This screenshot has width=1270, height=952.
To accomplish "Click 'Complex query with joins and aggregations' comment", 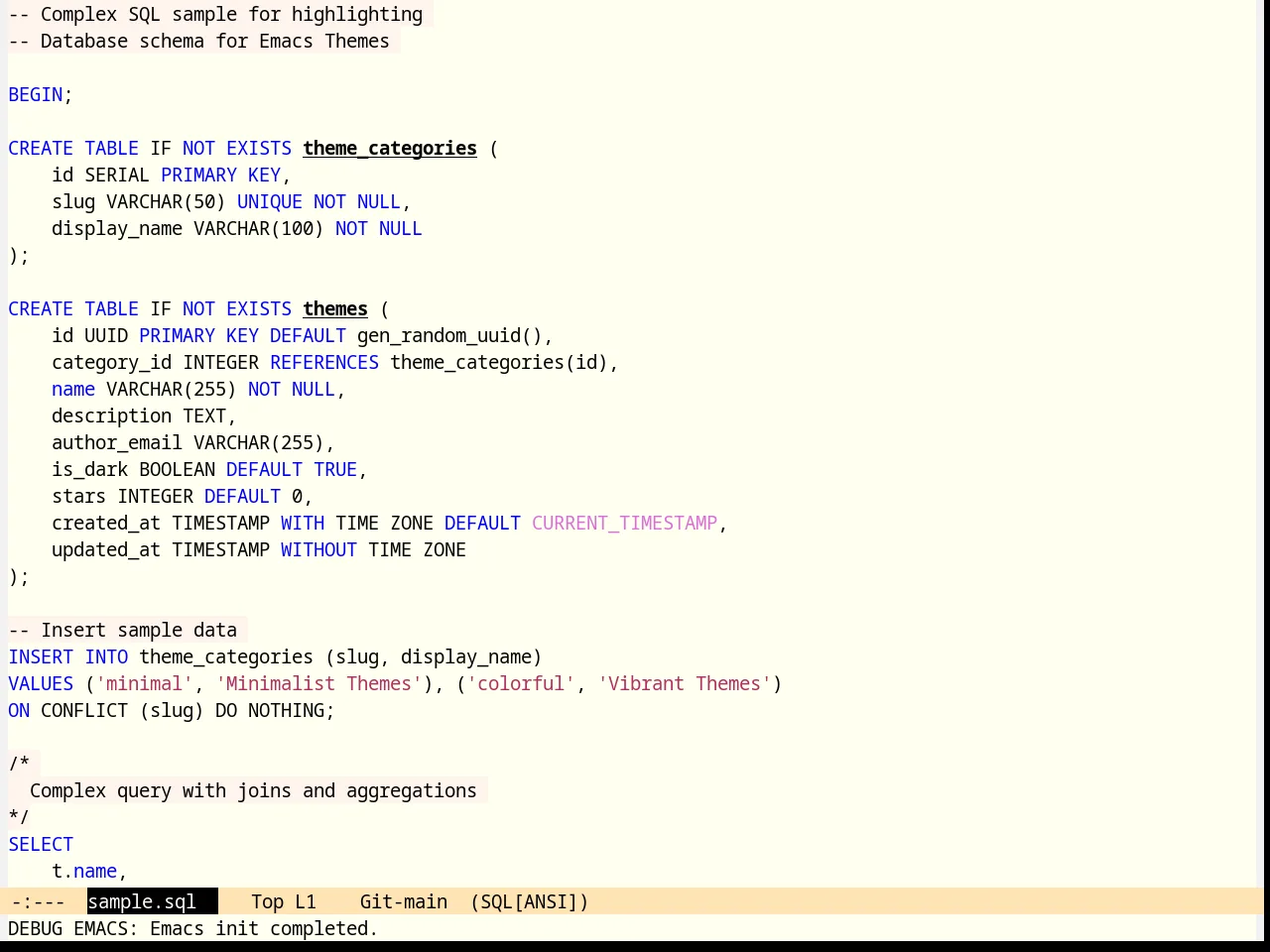I will tap(253, 790).
